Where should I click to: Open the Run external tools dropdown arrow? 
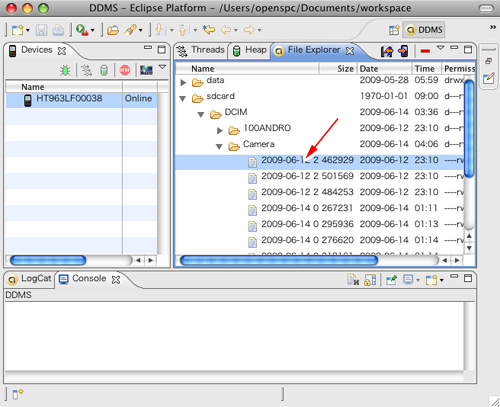coord(92,30)
